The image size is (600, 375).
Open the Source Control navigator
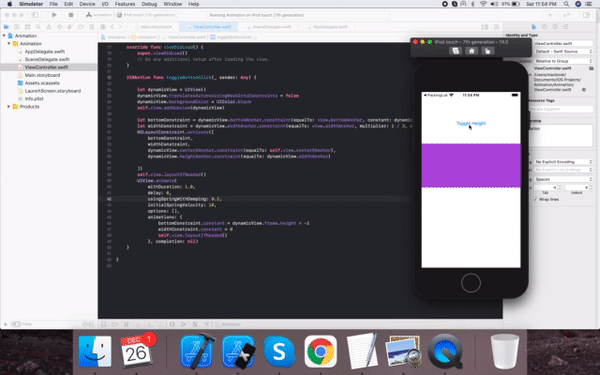16,27
